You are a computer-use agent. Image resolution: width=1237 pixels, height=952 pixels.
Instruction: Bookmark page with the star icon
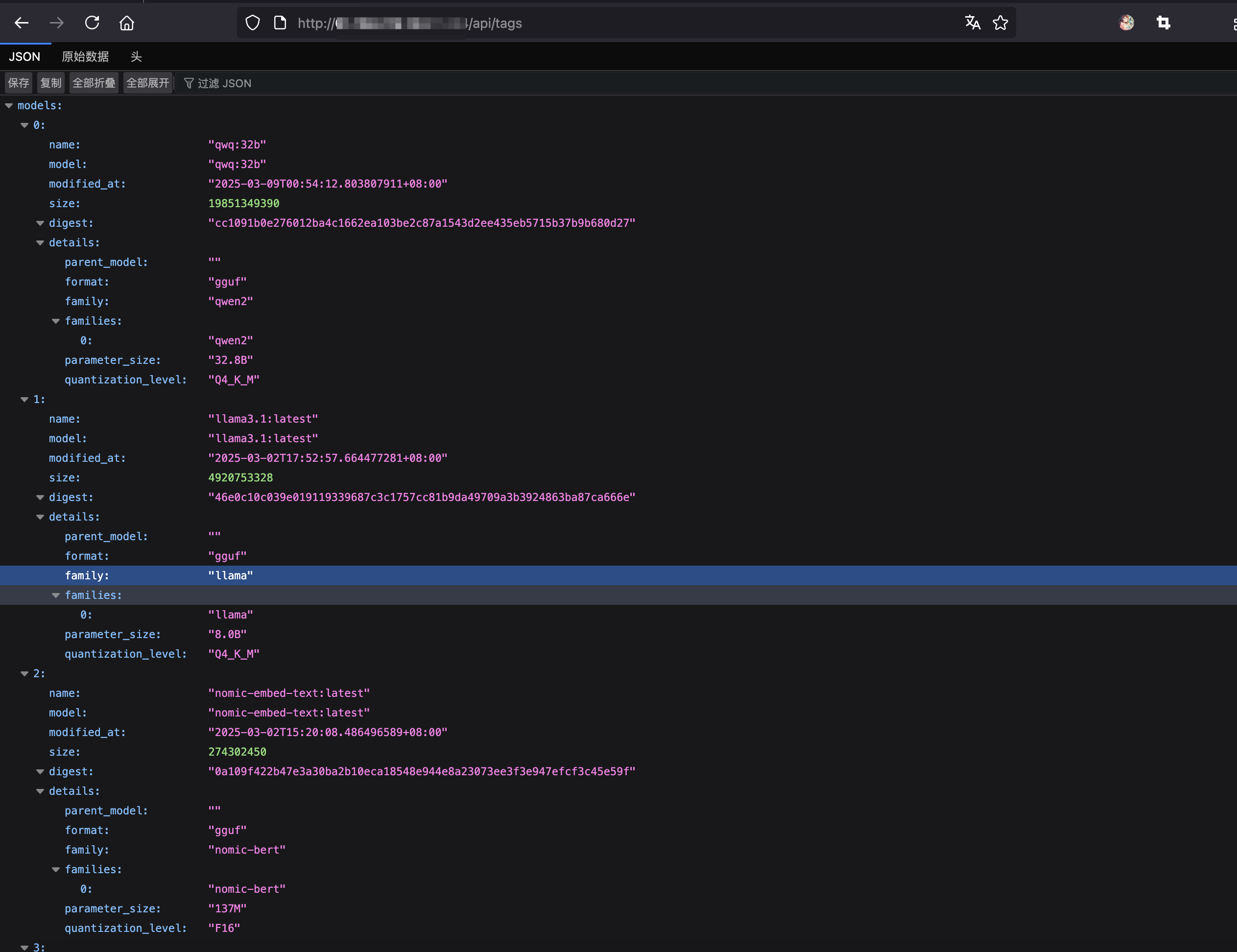pos(1000,23)
